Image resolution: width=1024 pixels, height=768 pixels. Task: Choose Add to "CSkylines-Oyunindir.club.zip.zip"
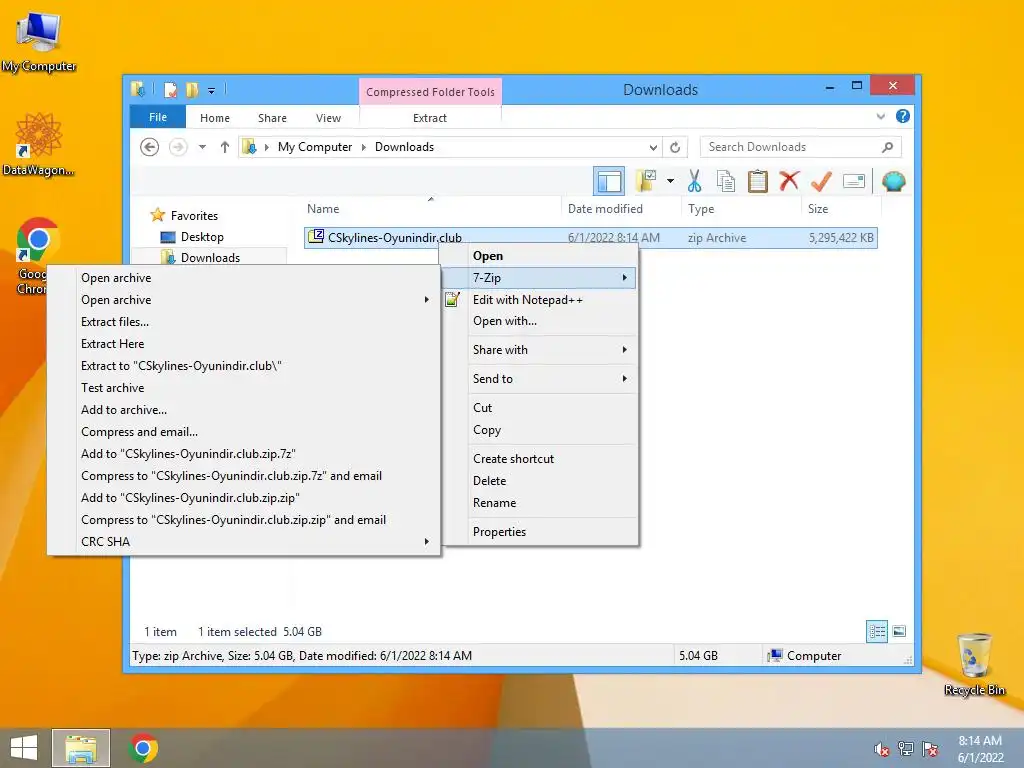(x=244, y=498)
